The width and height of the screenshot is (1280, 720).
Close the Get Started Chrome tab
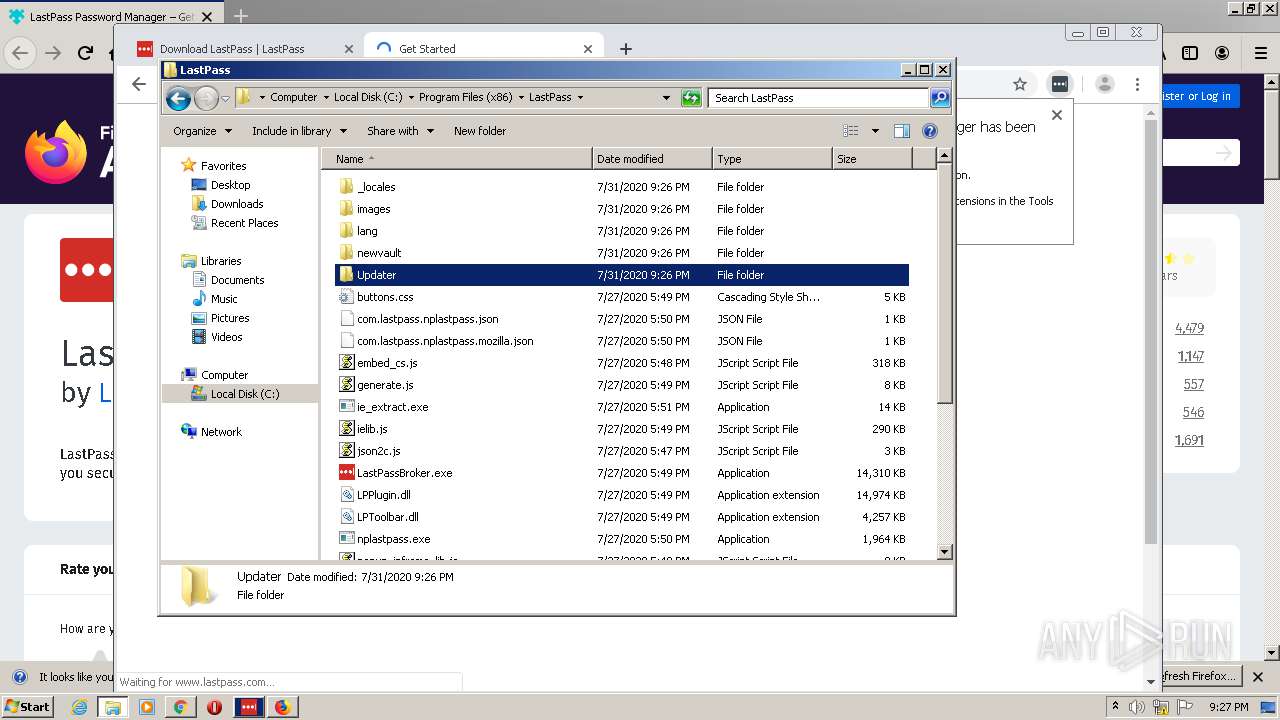[x=588, y=49]
